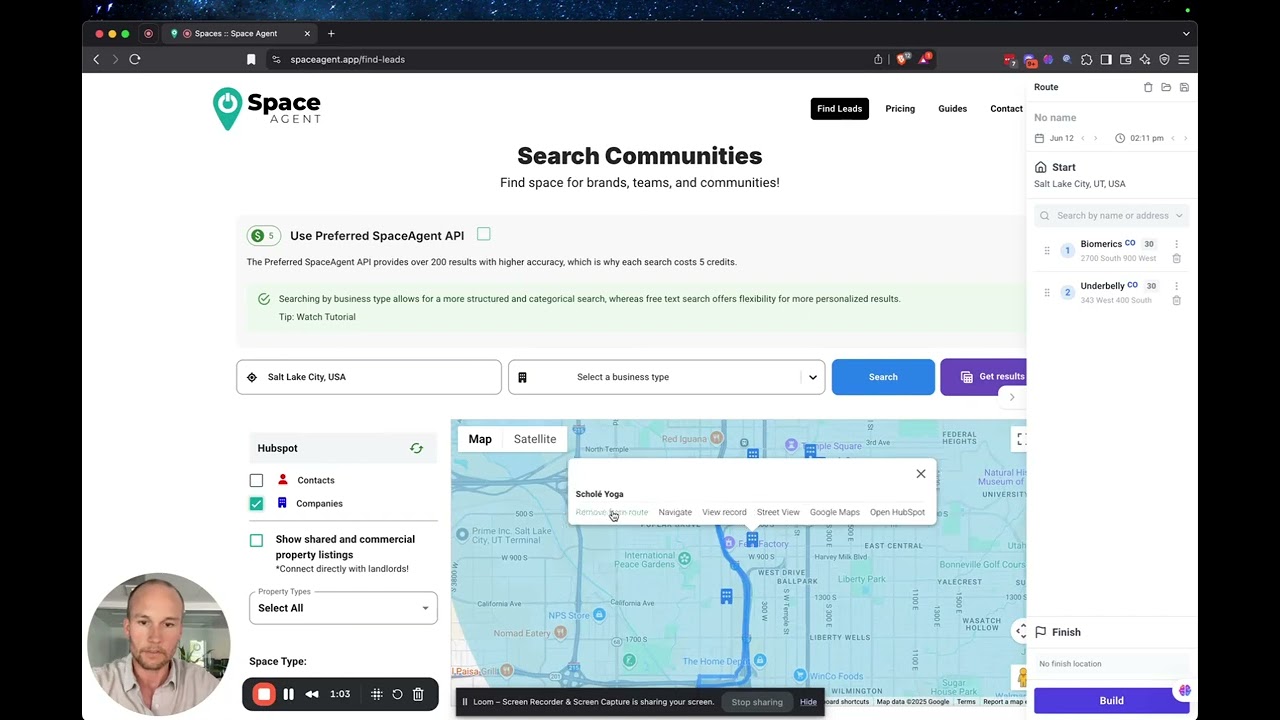Open the Pricing nav item

coord(900,109)
